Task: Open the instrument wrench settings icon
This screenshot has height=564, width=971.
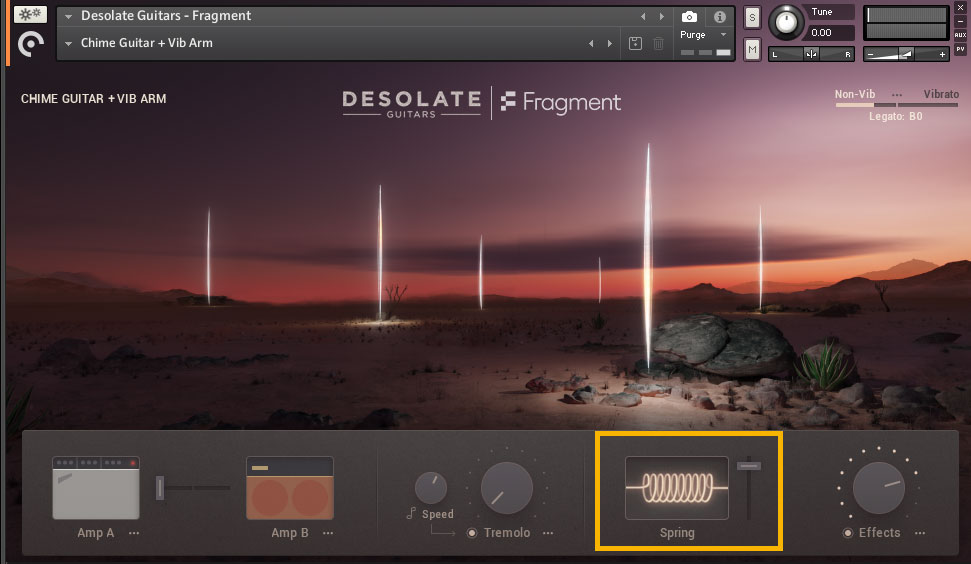Action: click(x=30, y=14)
